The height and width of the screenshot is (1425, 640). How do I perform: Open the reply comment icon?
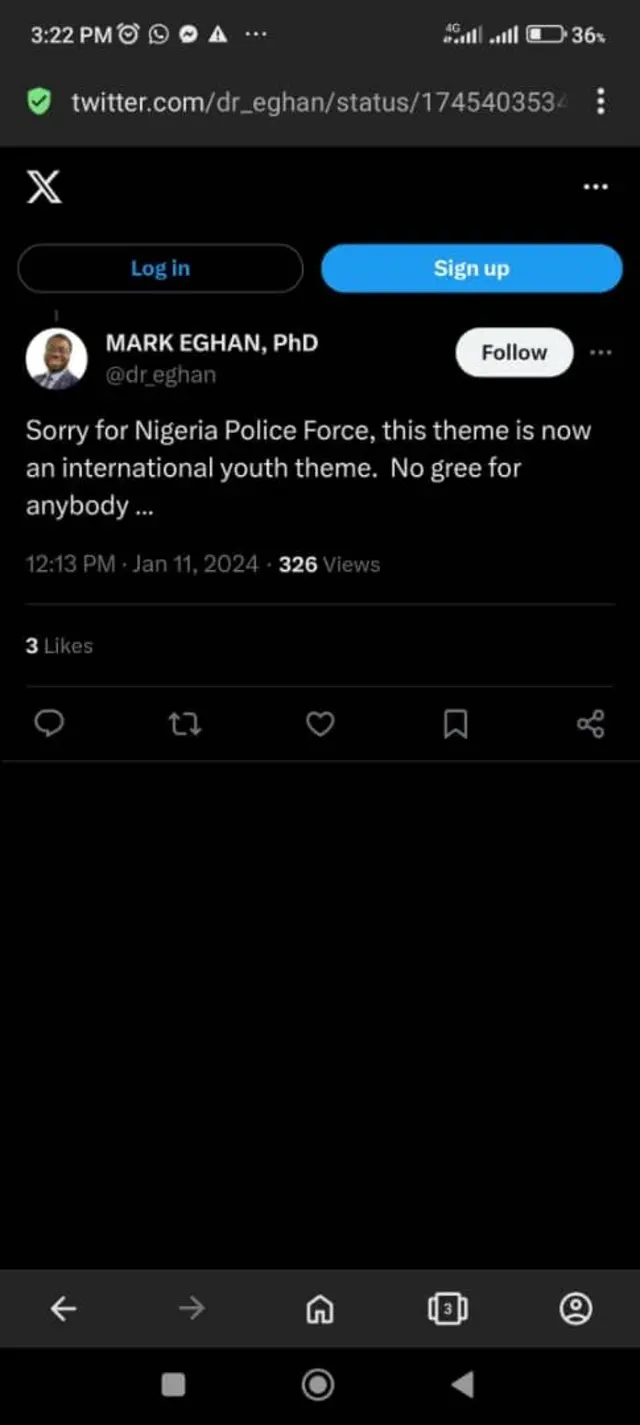(49, 723)
